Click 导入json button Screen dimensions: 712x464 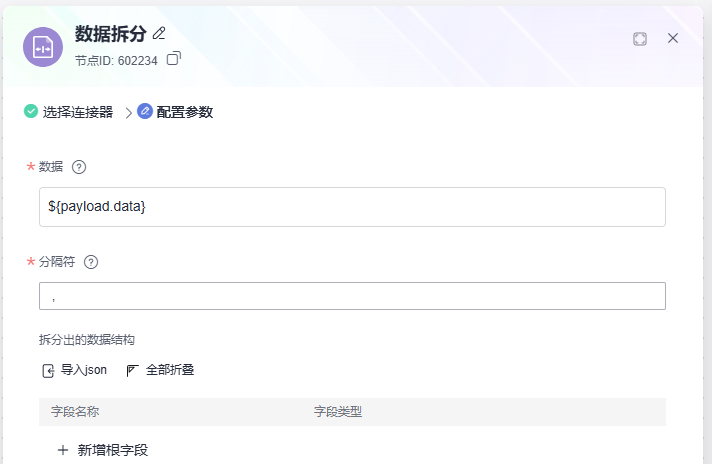click(x=74, y=370)
